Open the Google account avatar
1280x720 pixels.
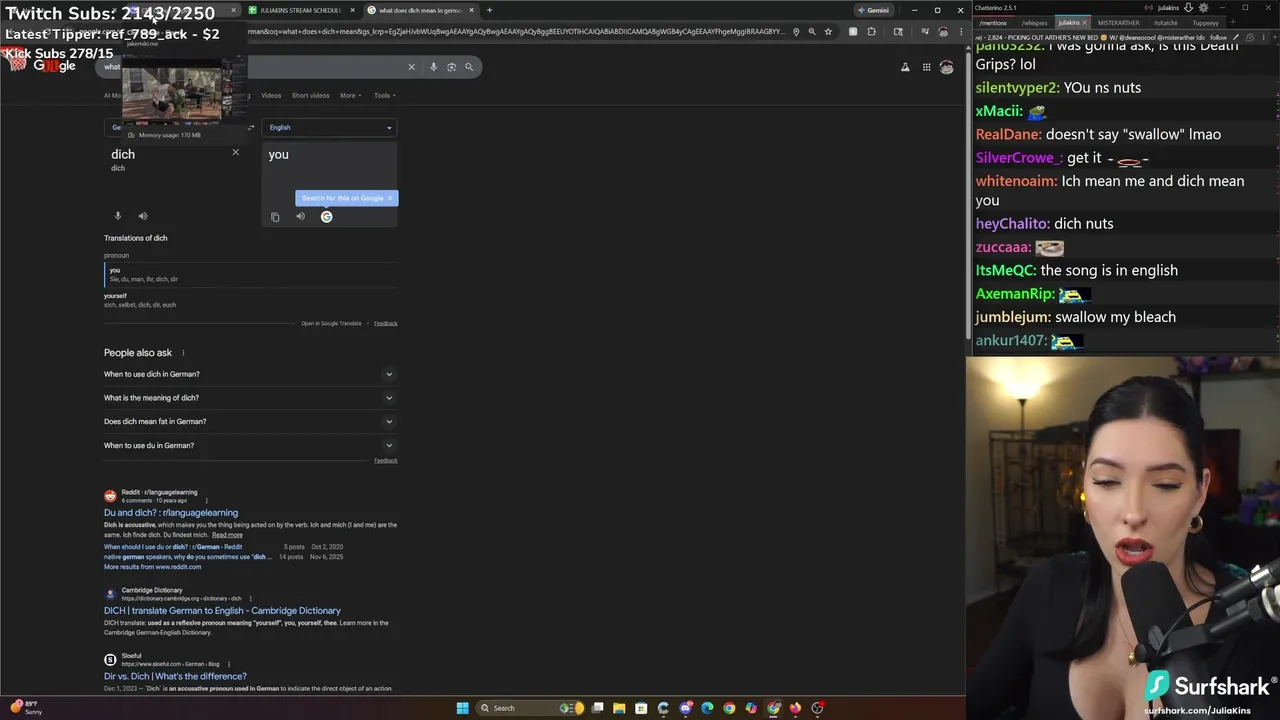pyautogui.click(x=946, y=67)
